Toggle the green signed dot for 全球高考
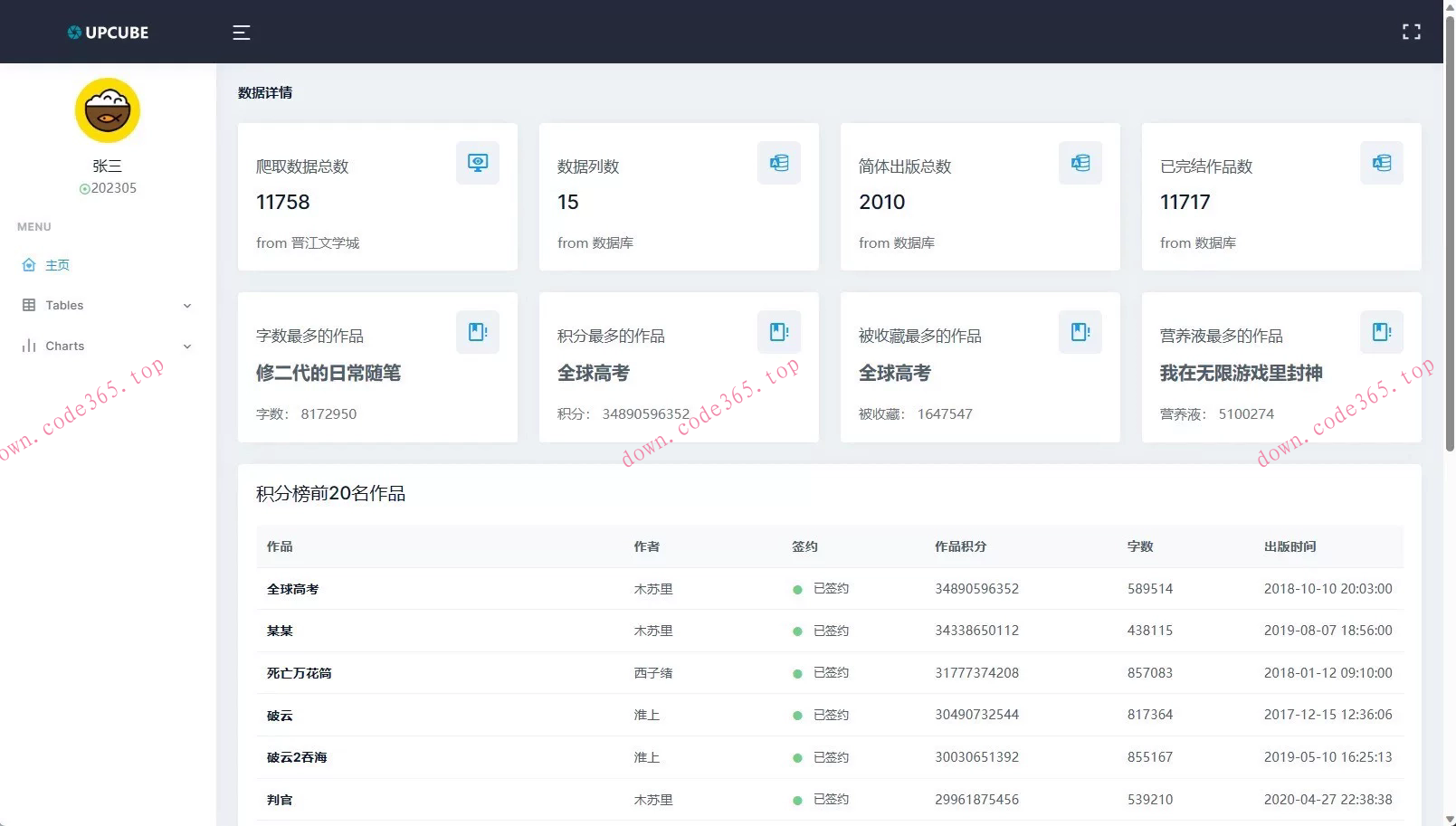The width and height of the screenshot is (1456, 826). 797,588
